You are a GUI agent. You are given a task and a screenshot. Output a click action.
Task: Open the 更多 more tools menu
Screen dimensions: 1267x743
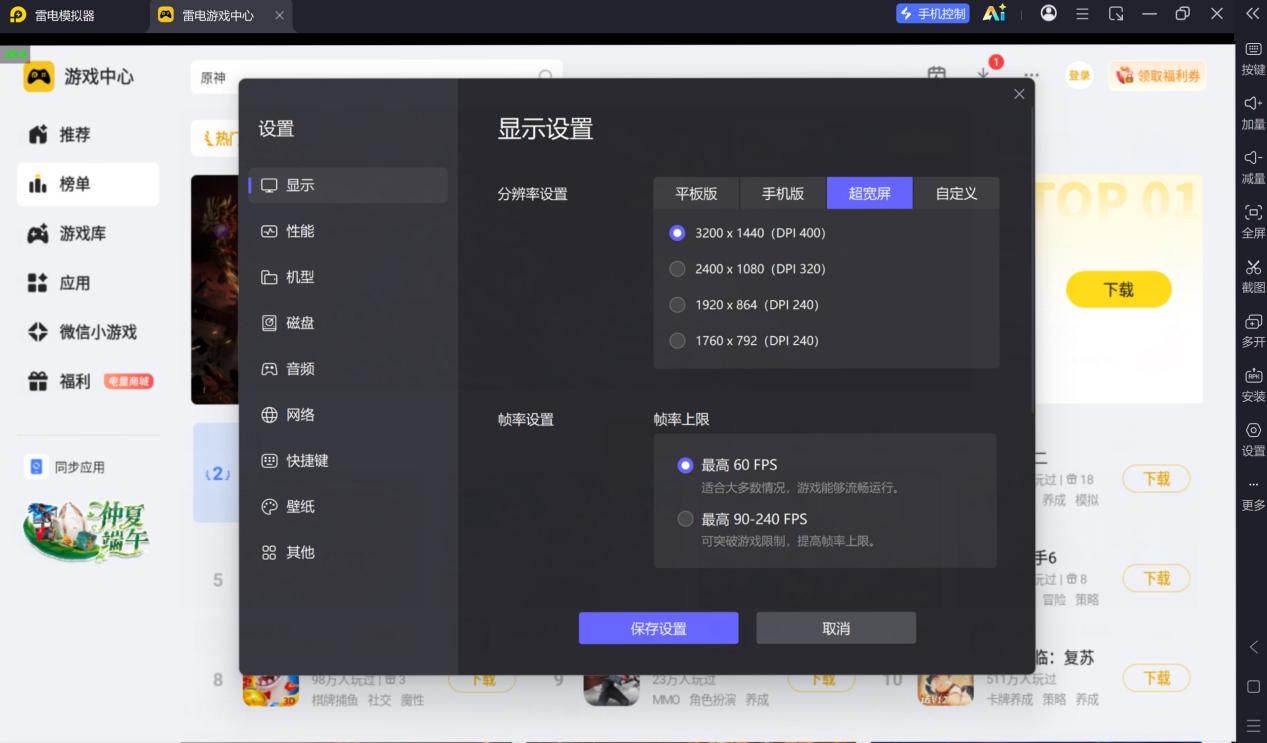tap(1253, 494)
